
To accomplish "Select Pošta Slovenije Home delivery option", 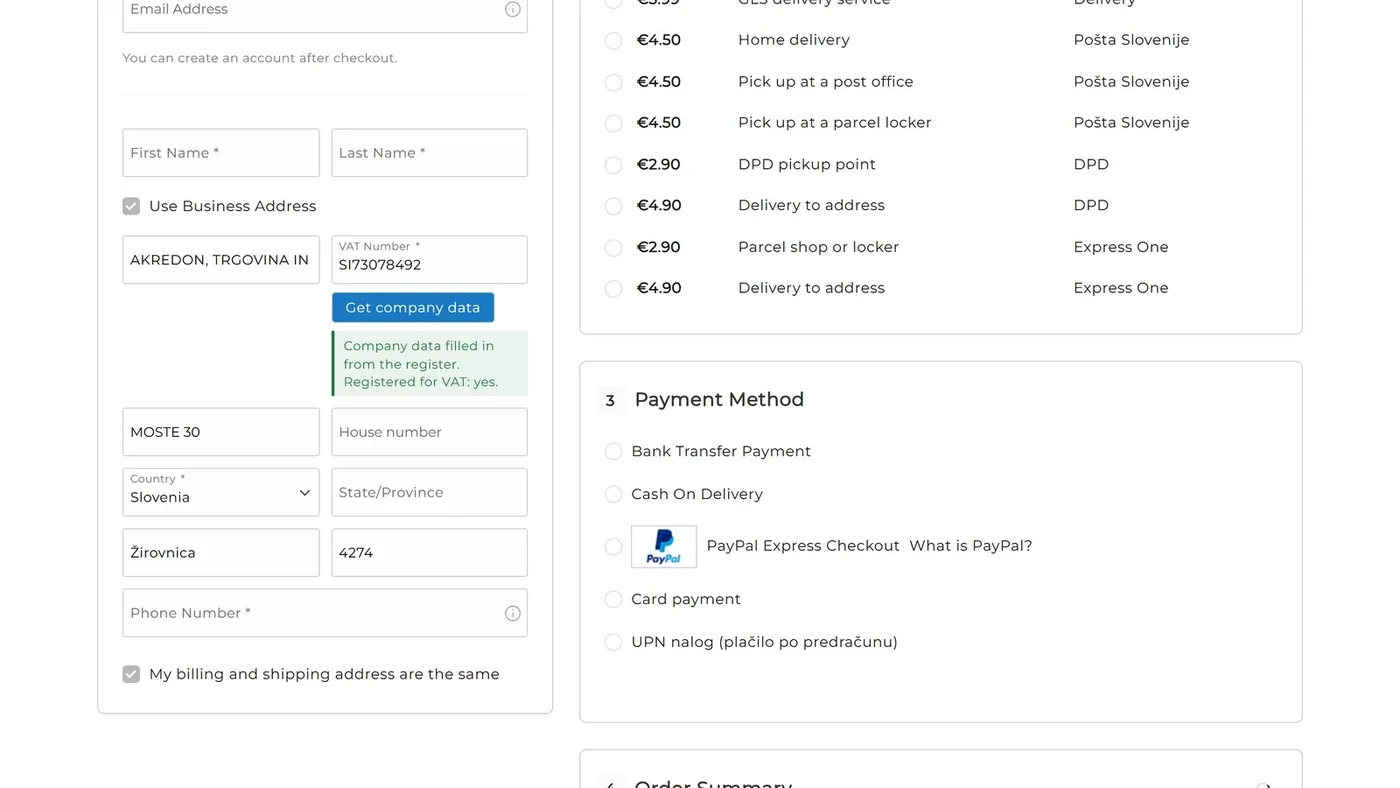I will pyautogui.click(x=614, y=41).
